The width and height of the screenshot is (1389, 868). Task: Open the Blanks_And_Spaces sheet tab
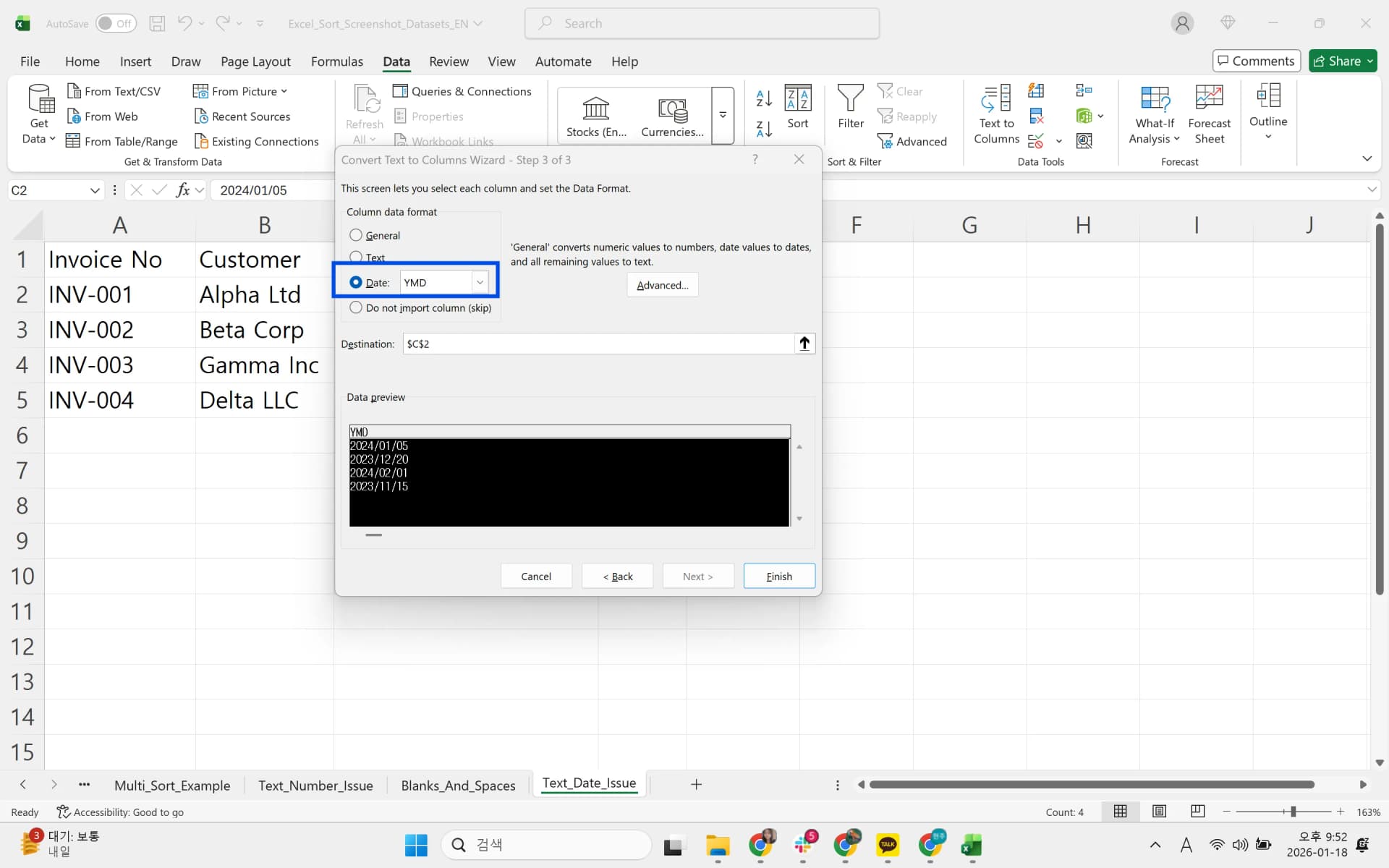pyautogui.click(x=457, y=785)
